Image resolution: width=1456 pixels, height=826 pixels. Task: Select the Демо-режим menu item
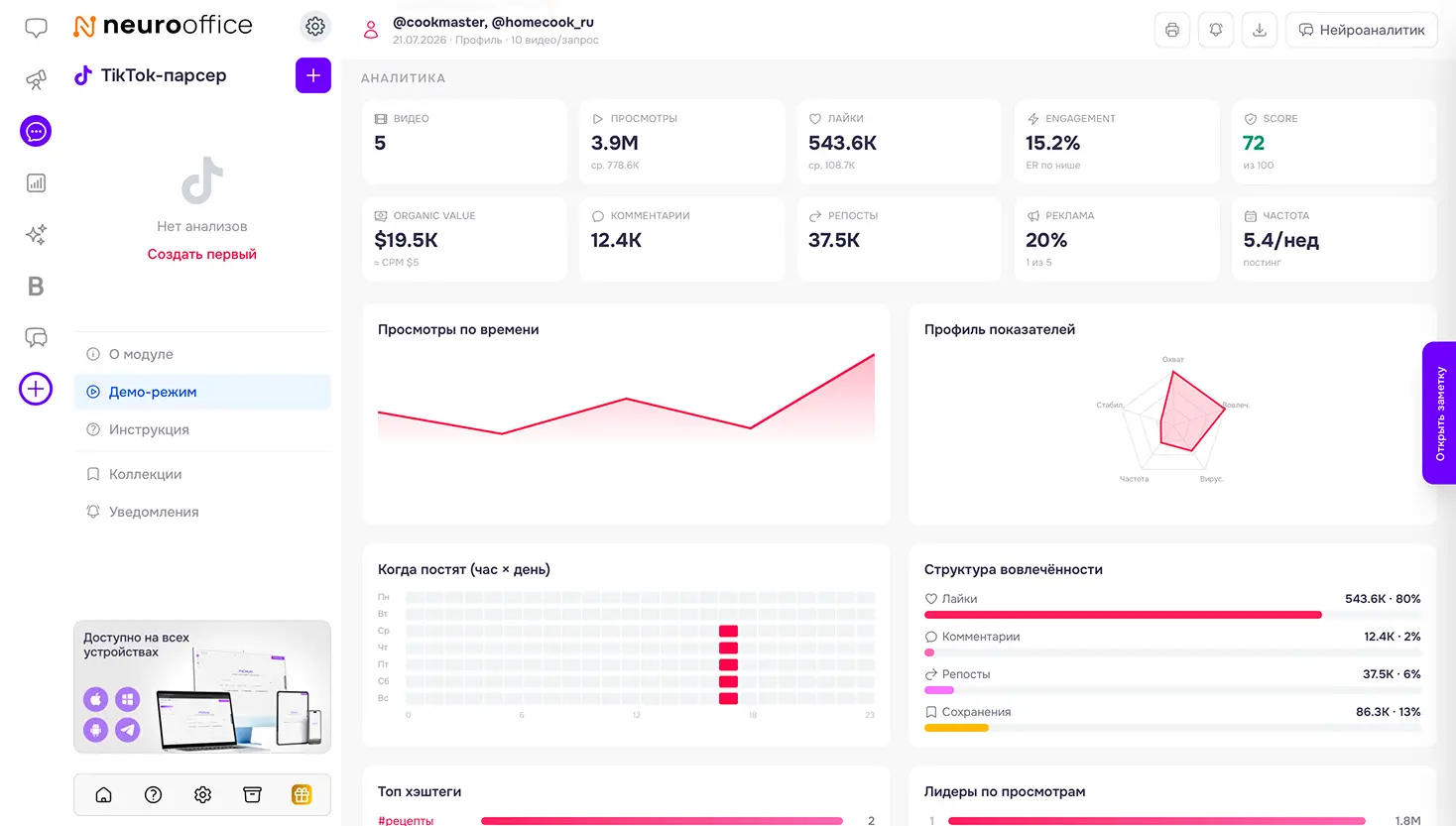click(x=202, y=392)
